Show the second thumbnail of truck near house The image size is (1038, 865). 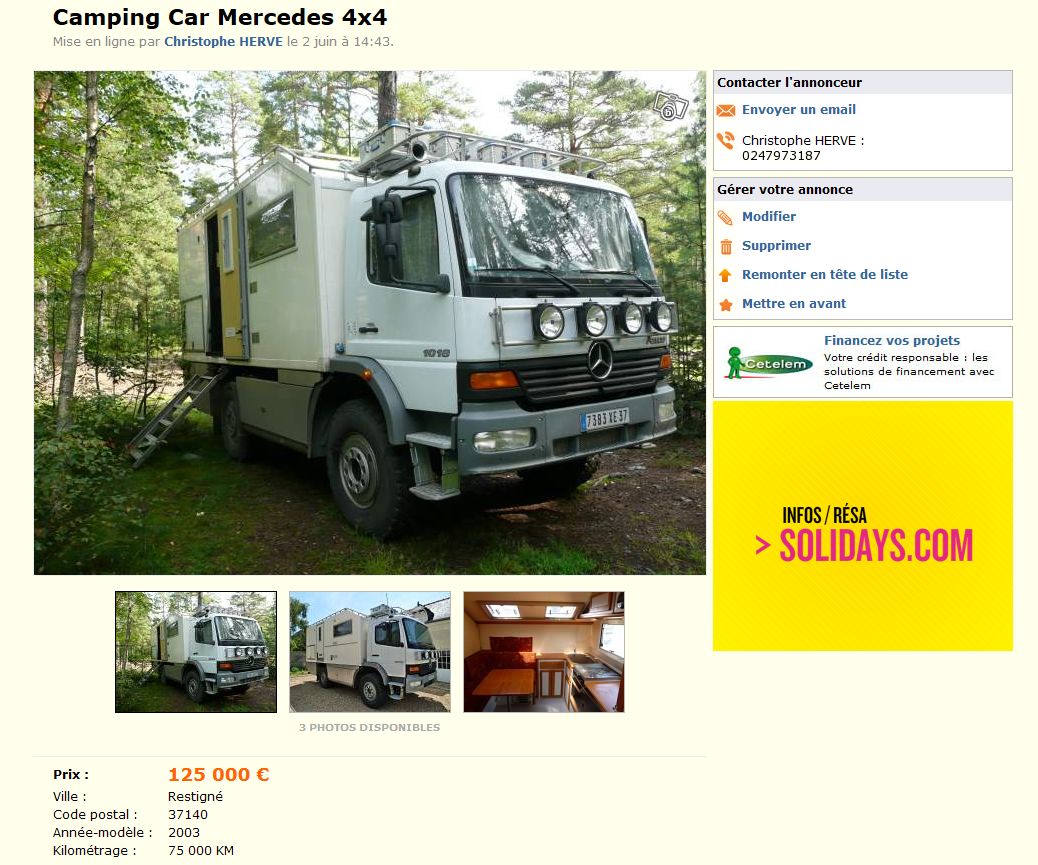[x=370, y=652]
